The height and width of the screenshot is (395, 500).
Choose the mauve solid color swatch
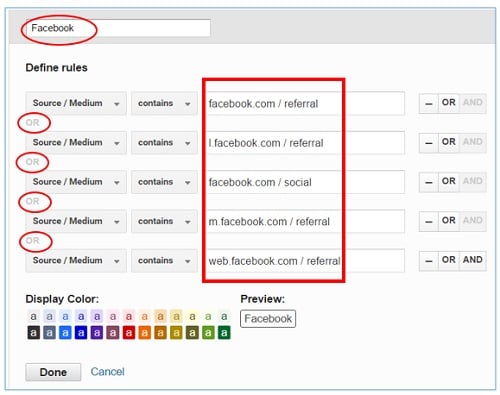pos(113,332)
